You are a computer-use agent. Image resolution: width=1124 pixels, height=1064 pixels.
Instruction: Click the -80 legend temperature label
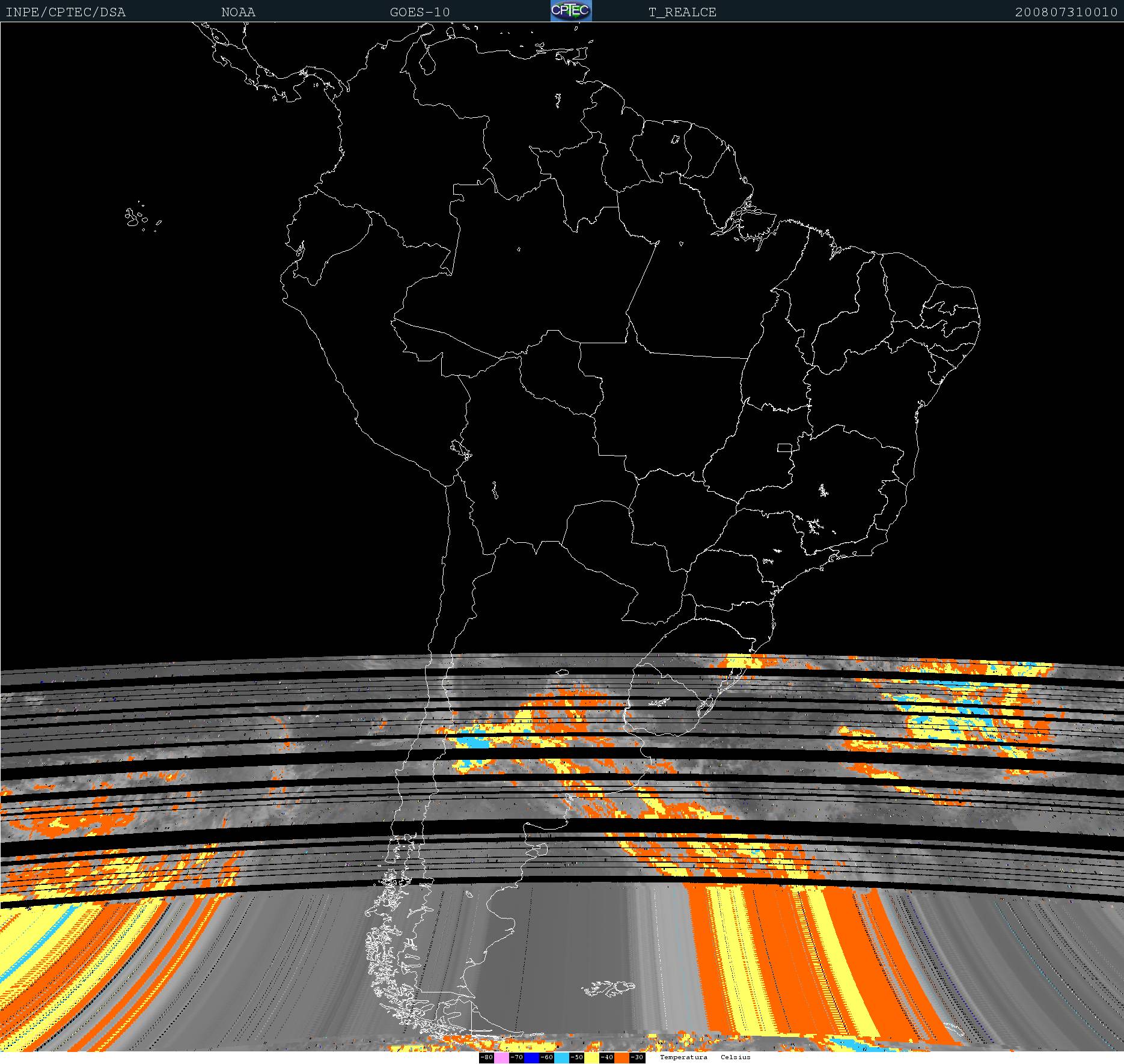[486, 1057]
